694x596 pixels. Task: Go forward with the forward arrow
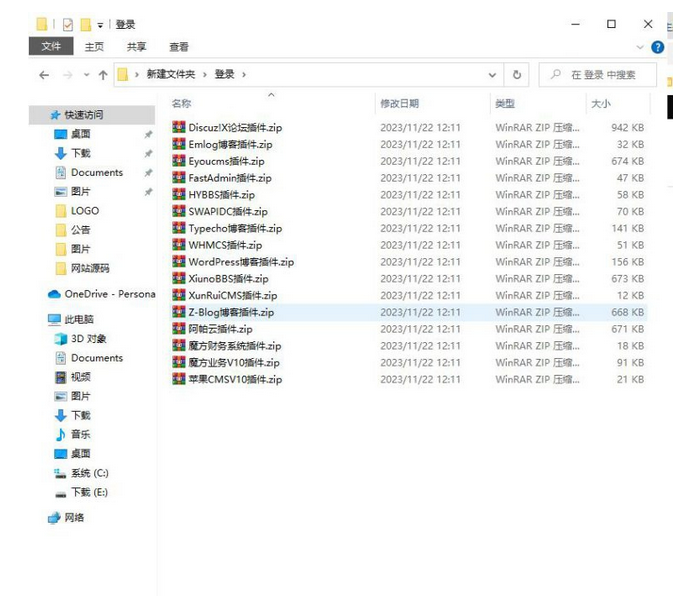click(67, 75)
